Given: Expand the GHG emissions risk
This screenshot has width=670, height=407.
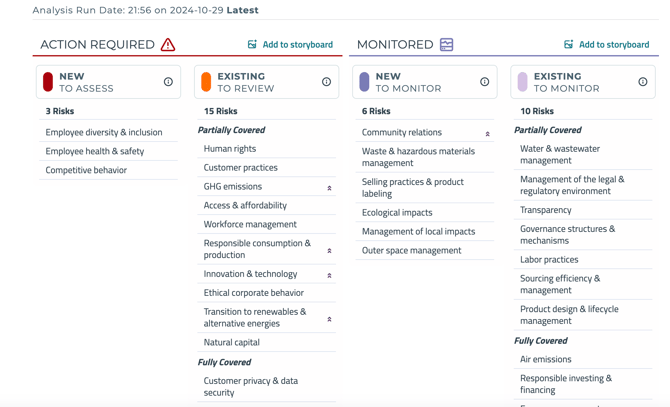Looking at the screenshot, I should coord(329,188).
